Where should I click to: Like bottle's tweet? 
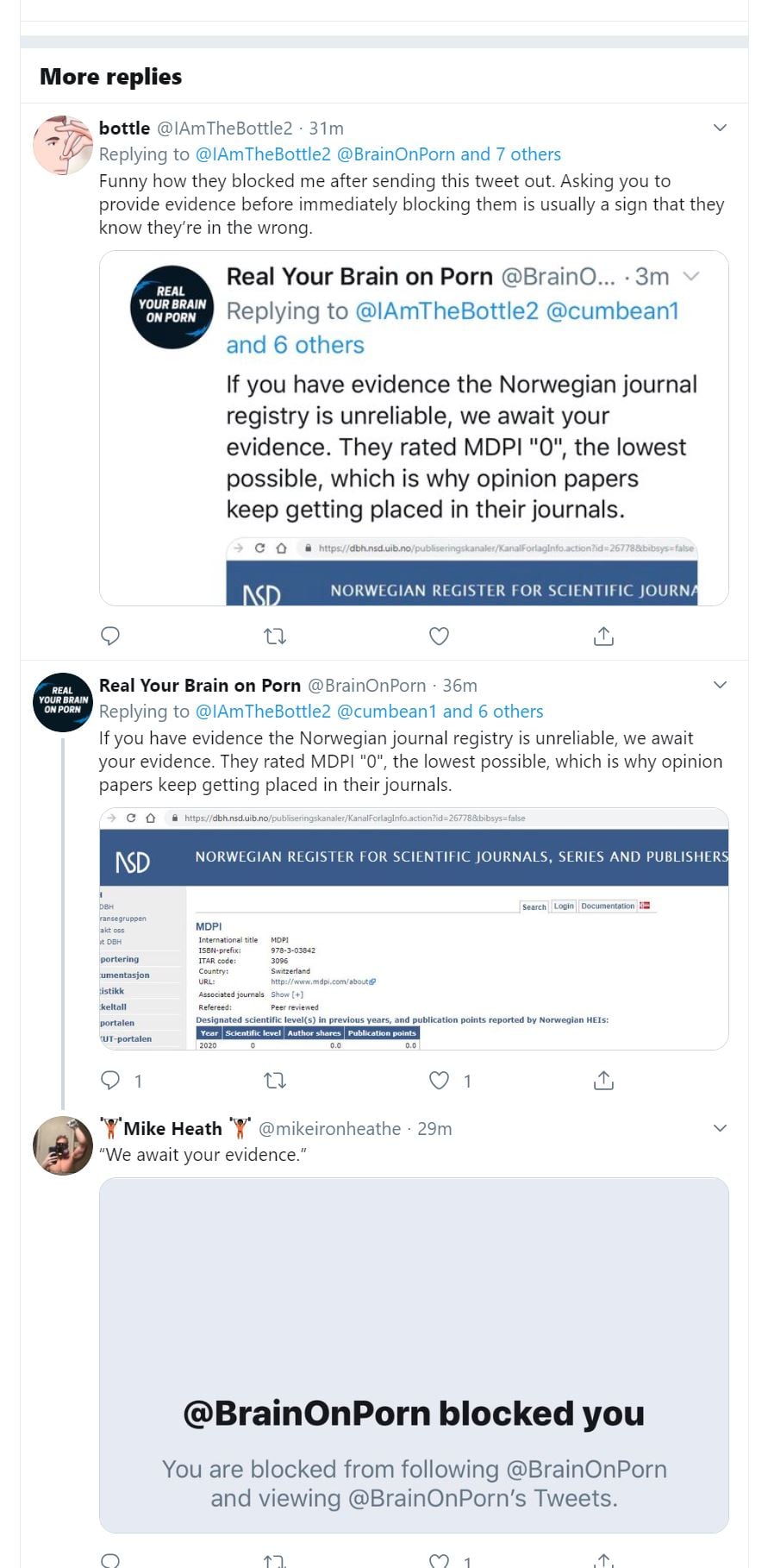tap(439, 637)
